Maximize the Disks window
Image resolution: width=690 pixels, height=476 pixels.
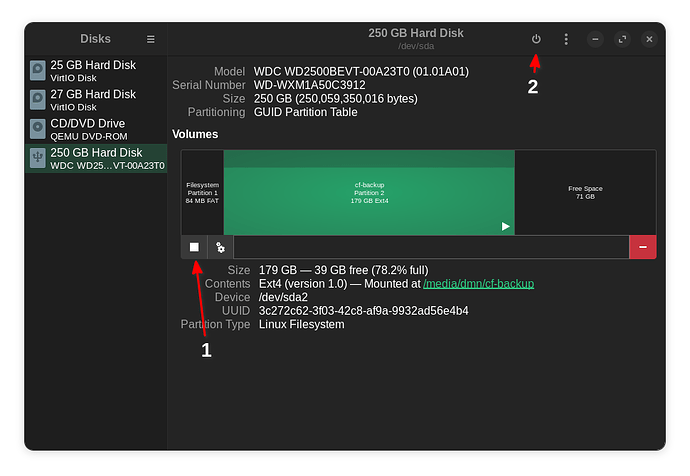coord(622,39)
